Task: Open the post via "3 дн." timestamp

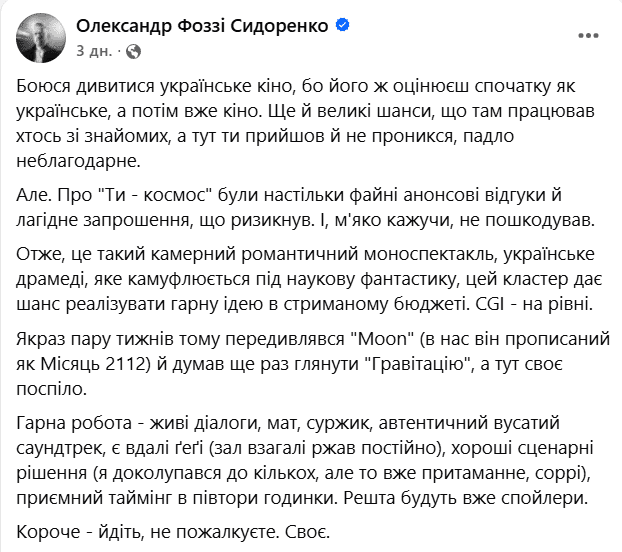Action: pyautogui.click(x=92, y=49)
